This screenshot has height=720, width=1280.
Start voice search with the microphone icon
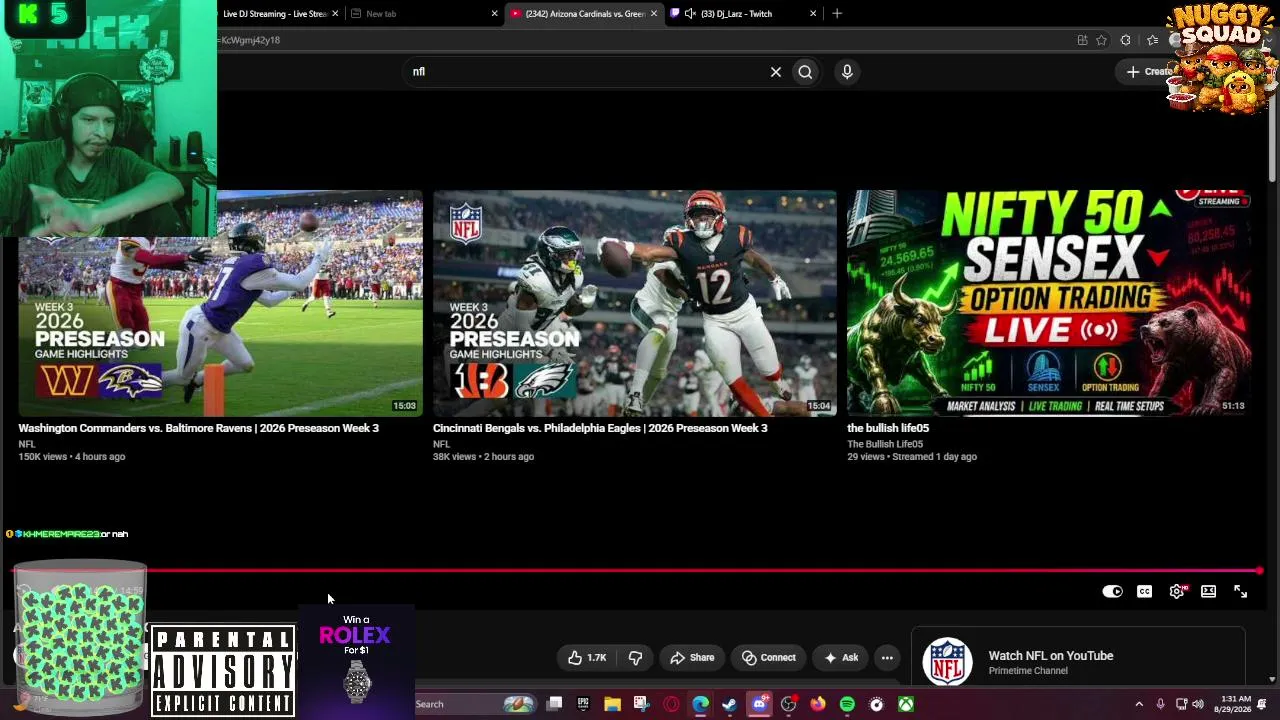pos(847,72)
